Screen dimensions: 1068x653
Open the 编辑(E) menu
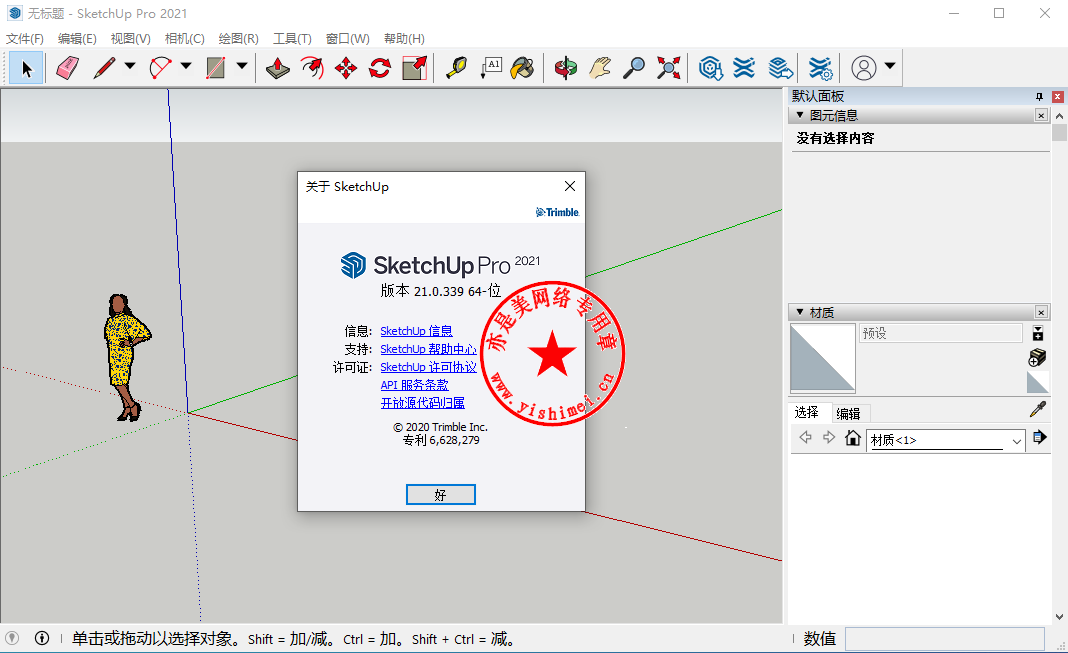(77, 39)
